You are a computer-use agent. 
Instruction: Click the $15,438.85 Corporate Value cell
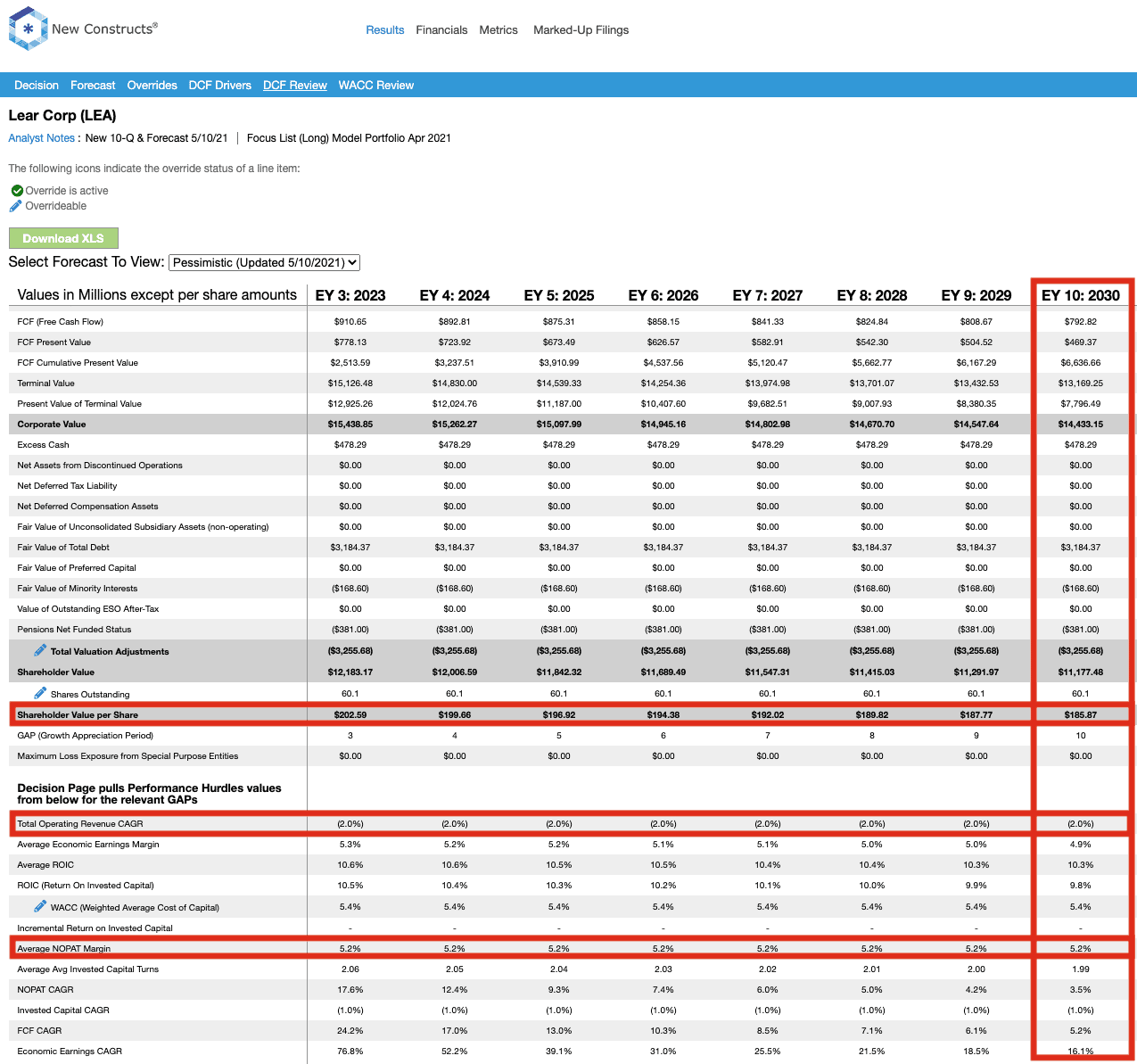pyautogui.click(x=350, y=425)
